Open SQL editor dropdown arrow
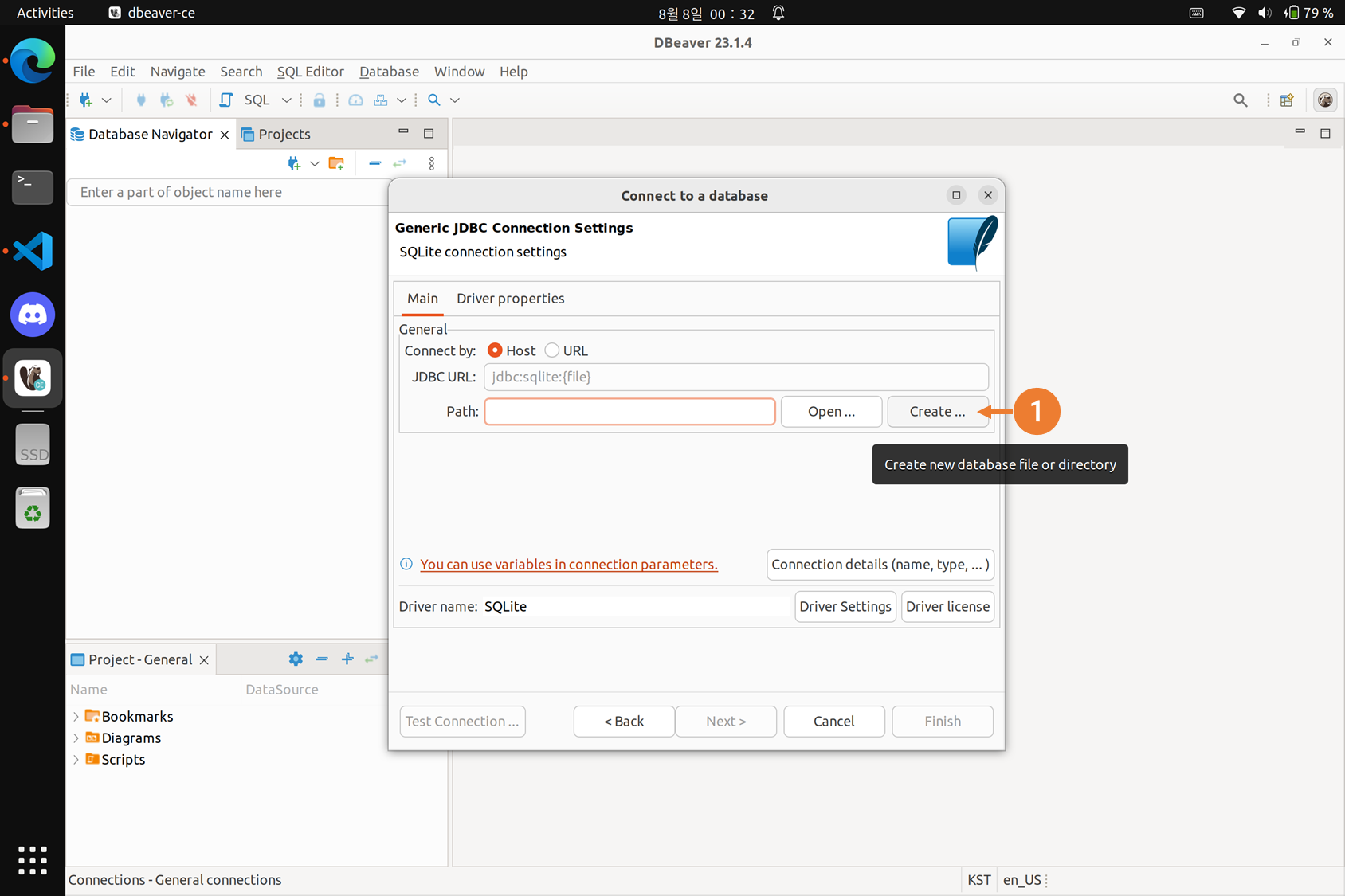This screenshot has height=896, width=1345. pos(286,100)
